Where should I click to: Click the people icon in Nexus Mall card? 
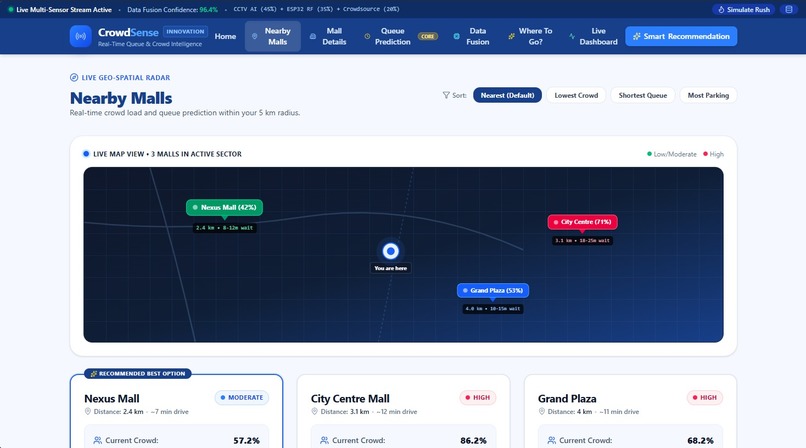pos(97,440)
